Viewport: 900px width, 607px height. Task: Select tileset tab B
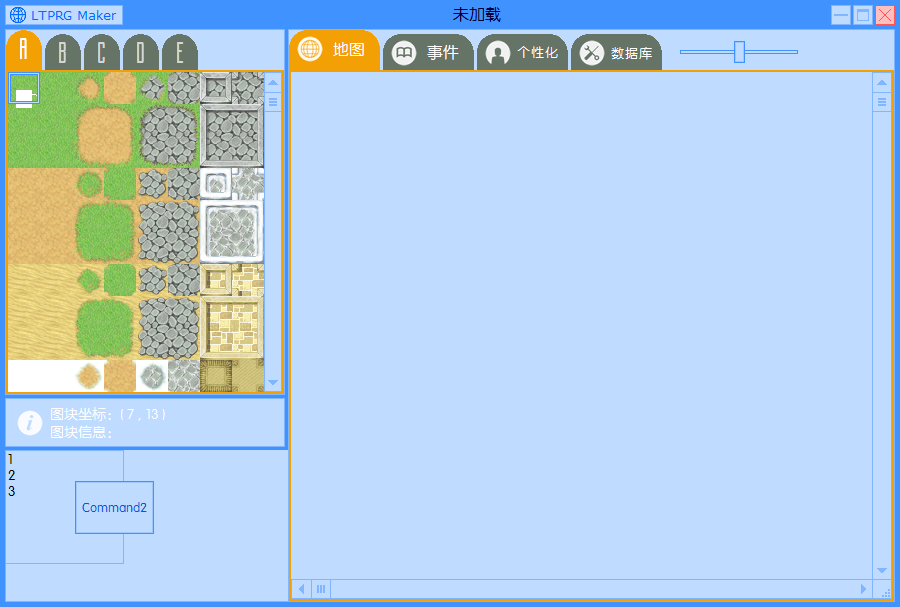tap(63, 53)
